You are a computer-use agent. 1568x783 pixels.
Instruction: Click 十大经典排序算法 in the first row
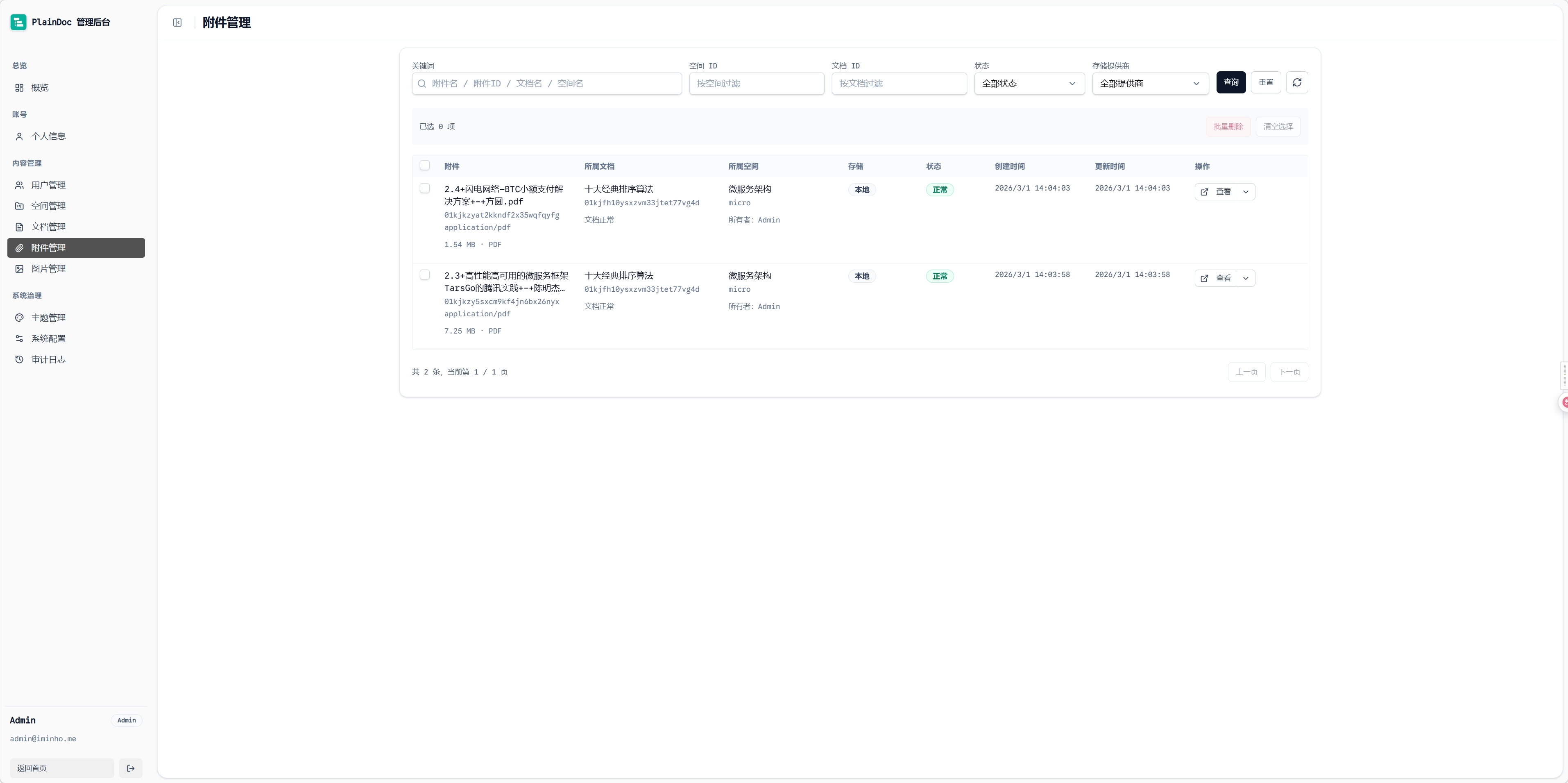pyautogui.click(x=619, y=189)
